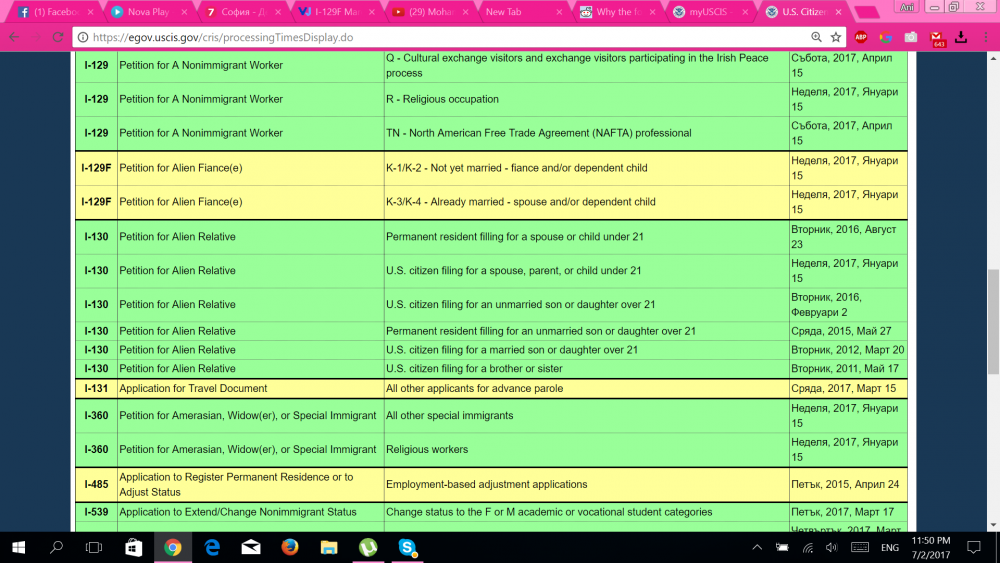Switch to the Facebook tab
Screen dimensions: 1000x563
click(x=56, y=12)
